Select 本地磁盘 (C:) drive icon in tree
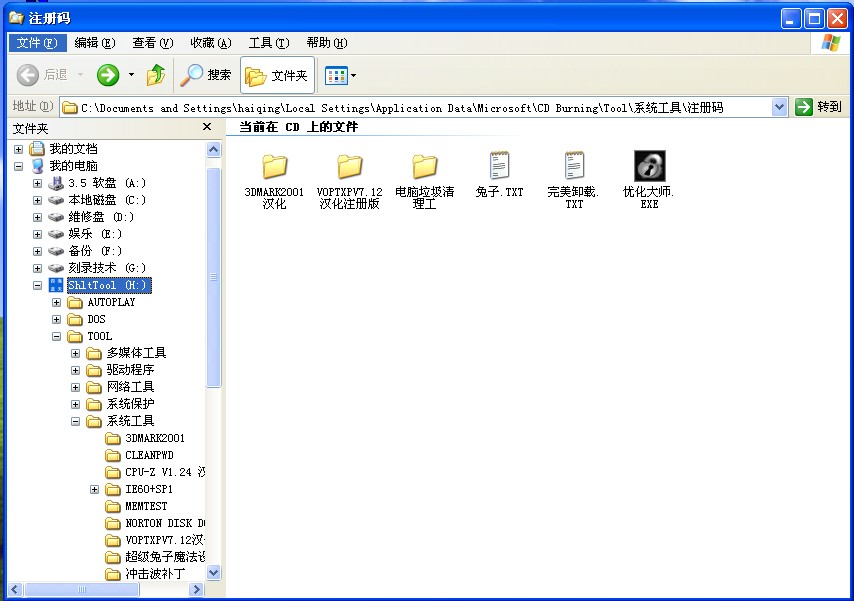The width and height of the screenshot is (854, 601). click(56, 200)
